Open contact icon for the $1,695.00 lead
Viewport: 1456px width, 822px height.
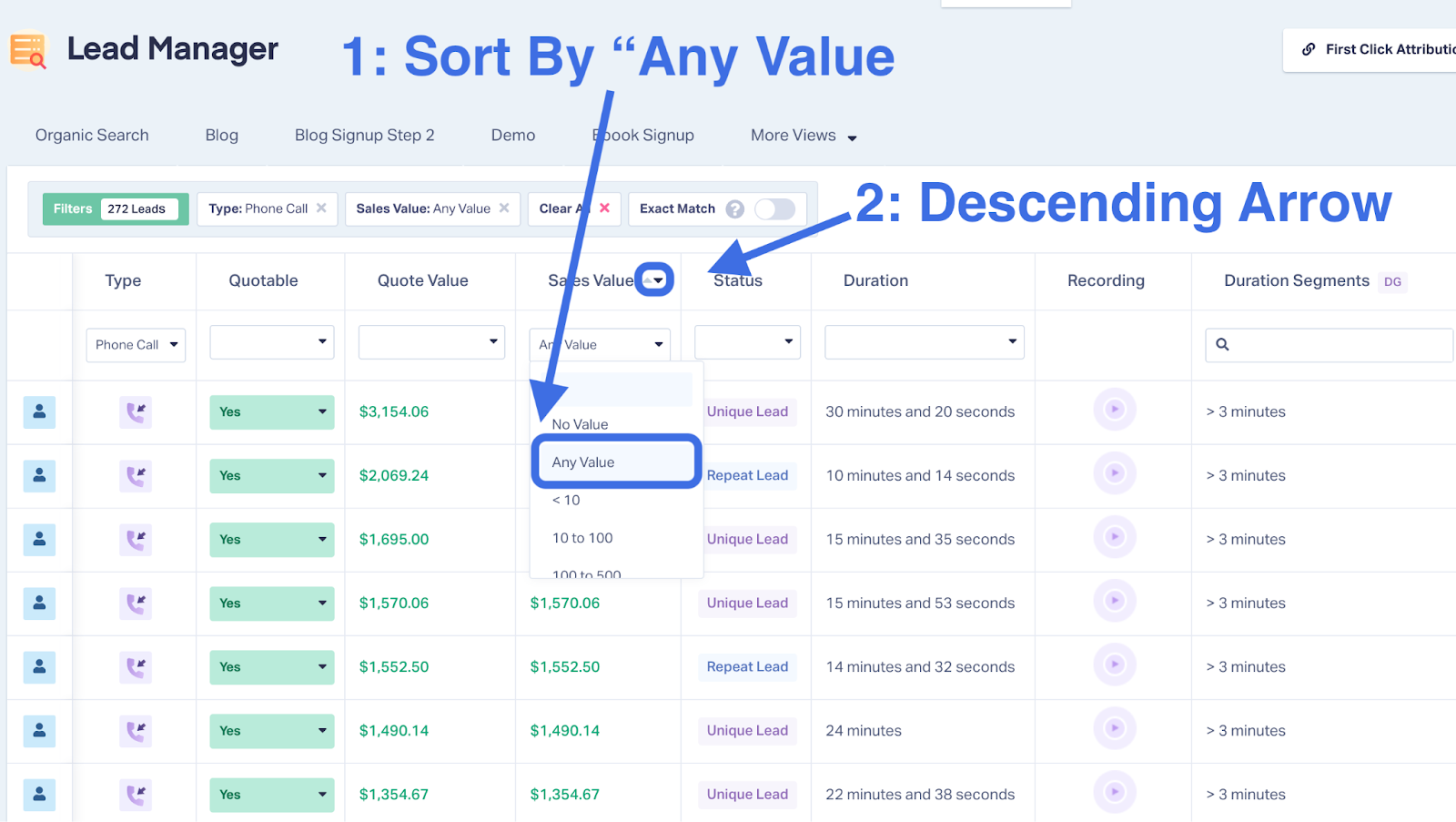[39, 540]
